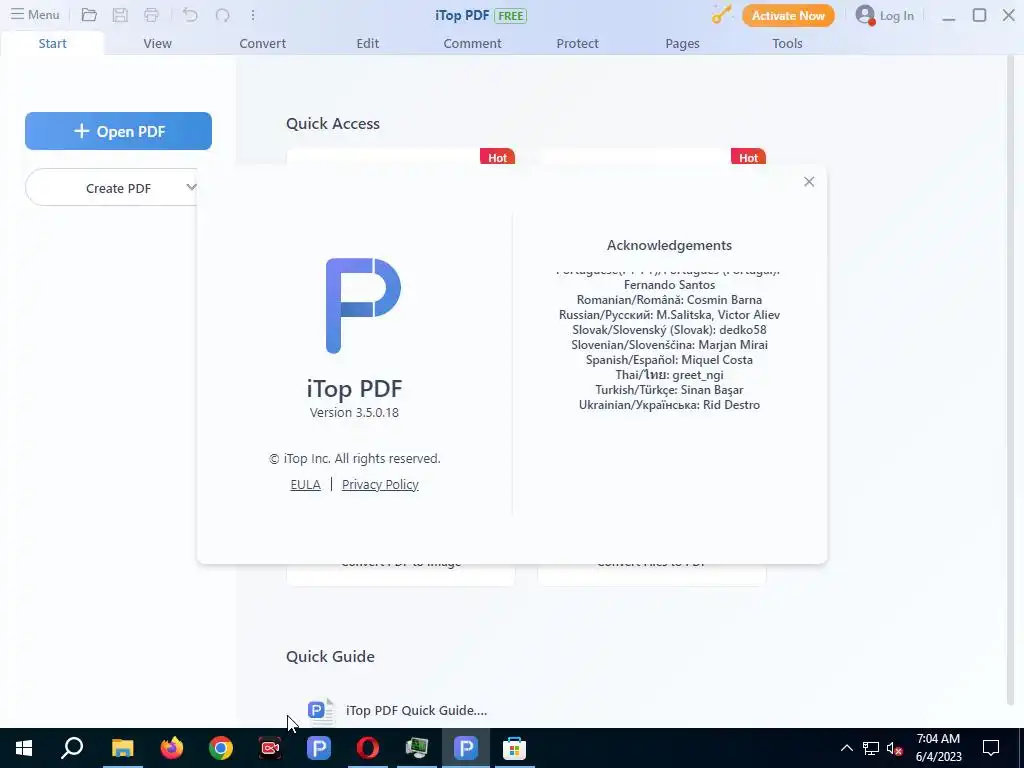Screen dimensions: 1024x768
Task: Click the active iTop PDF taskbar icon
Action: 466,748
